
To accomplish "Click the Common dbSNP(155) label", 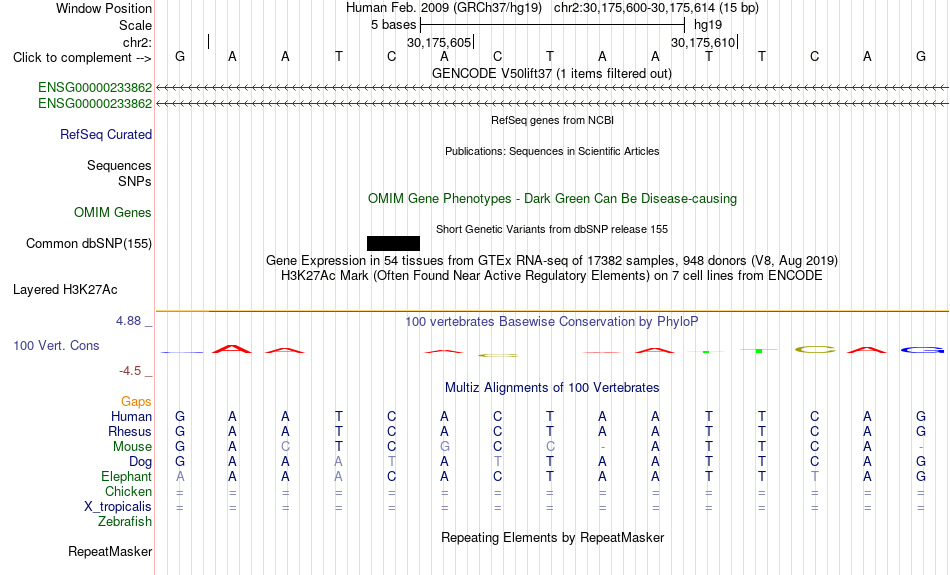I will (x=89, y=244).
